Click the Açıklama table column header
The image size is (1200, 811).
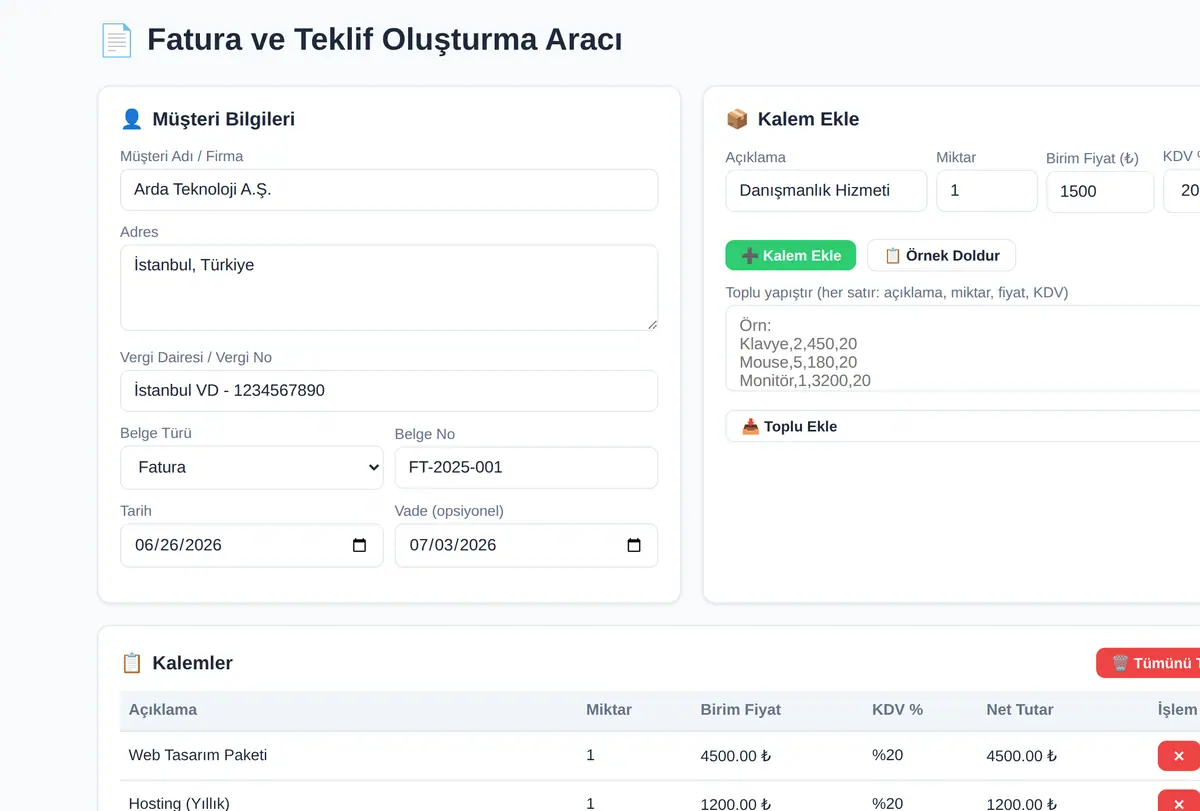click(x=163, y=710)
